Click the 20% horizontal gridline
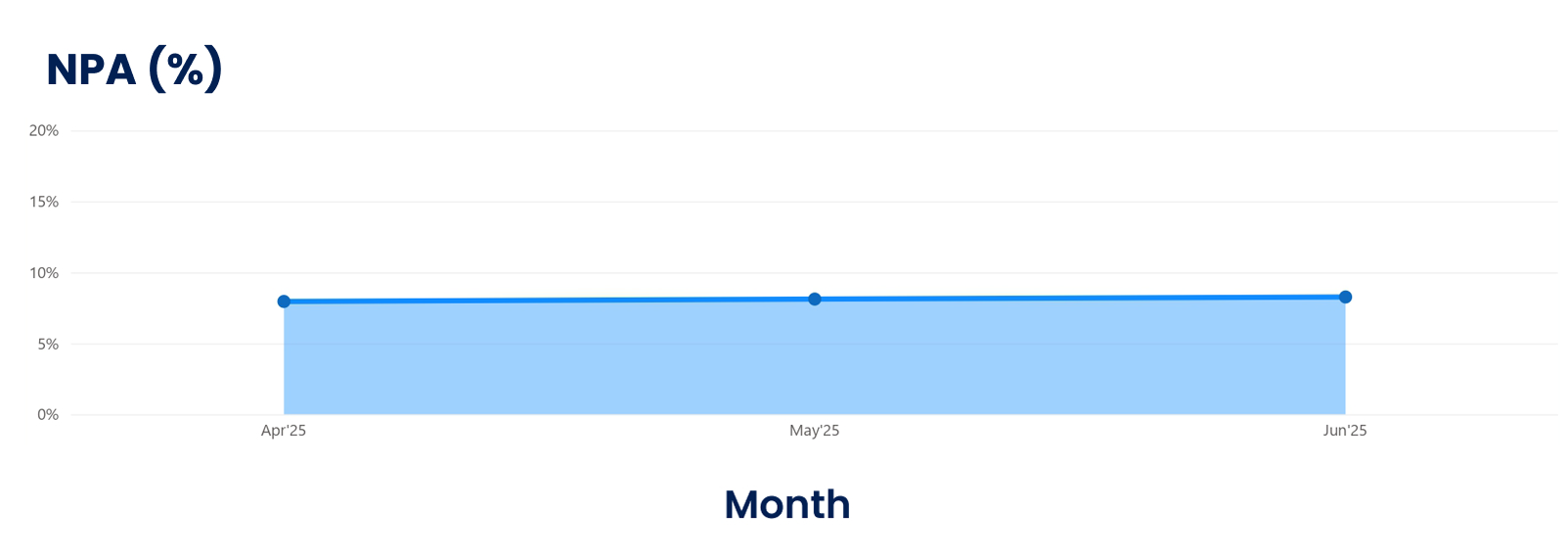The height and width of the screenshot is (557, 1568). click(783, 131)
